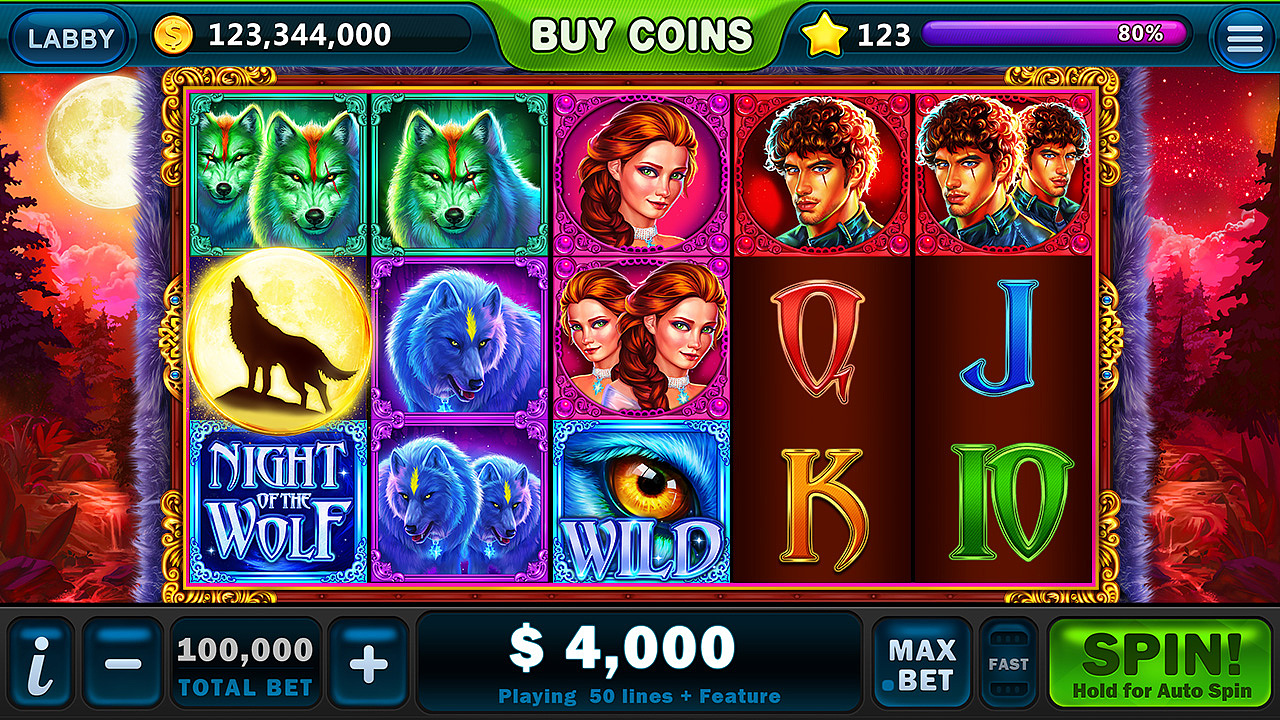This screenshot has height=720, width=1280.
Task: Decrease total bet with minus button
Action: (123, 663)
